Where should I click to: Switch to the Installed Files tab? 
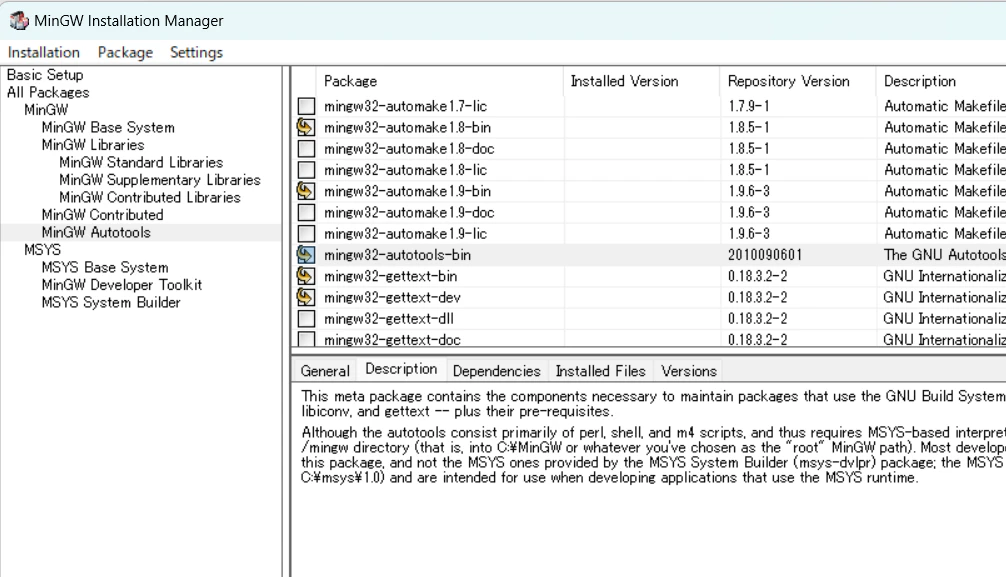601,371
